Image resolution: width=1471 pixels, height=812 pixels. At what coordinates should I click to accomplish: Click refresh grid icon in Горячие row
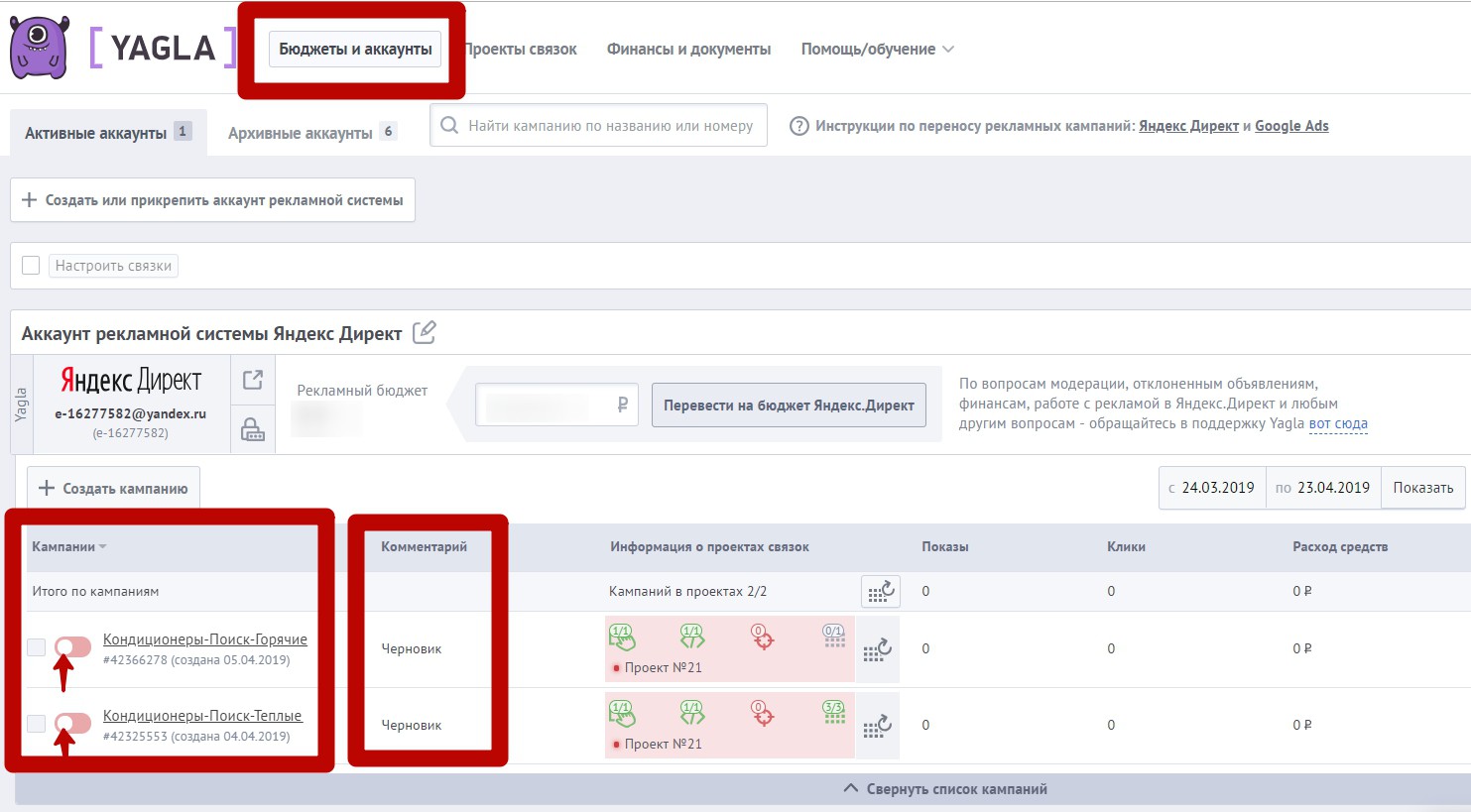coord(878,649)
